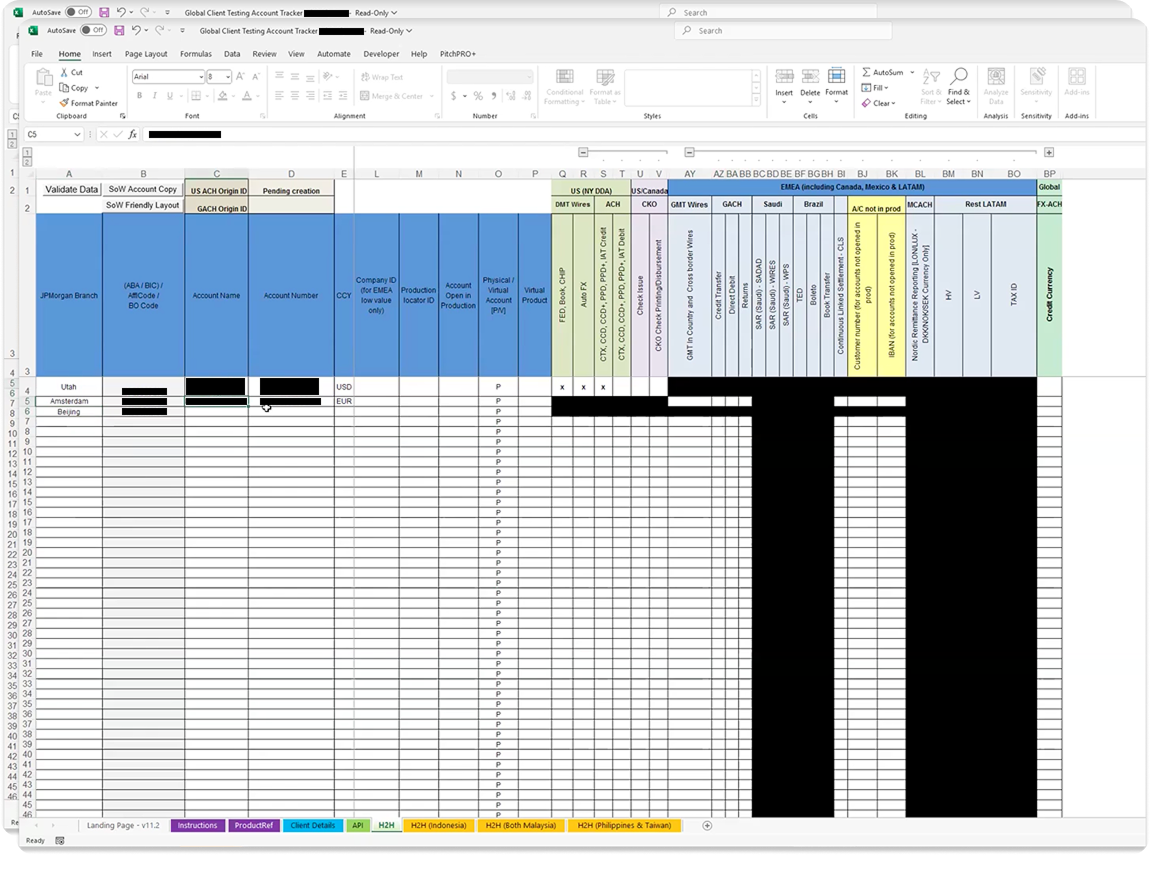Select the Format Painter tool
The height and width of the screenshot is (873, 1150).
(x=89, y=103)
